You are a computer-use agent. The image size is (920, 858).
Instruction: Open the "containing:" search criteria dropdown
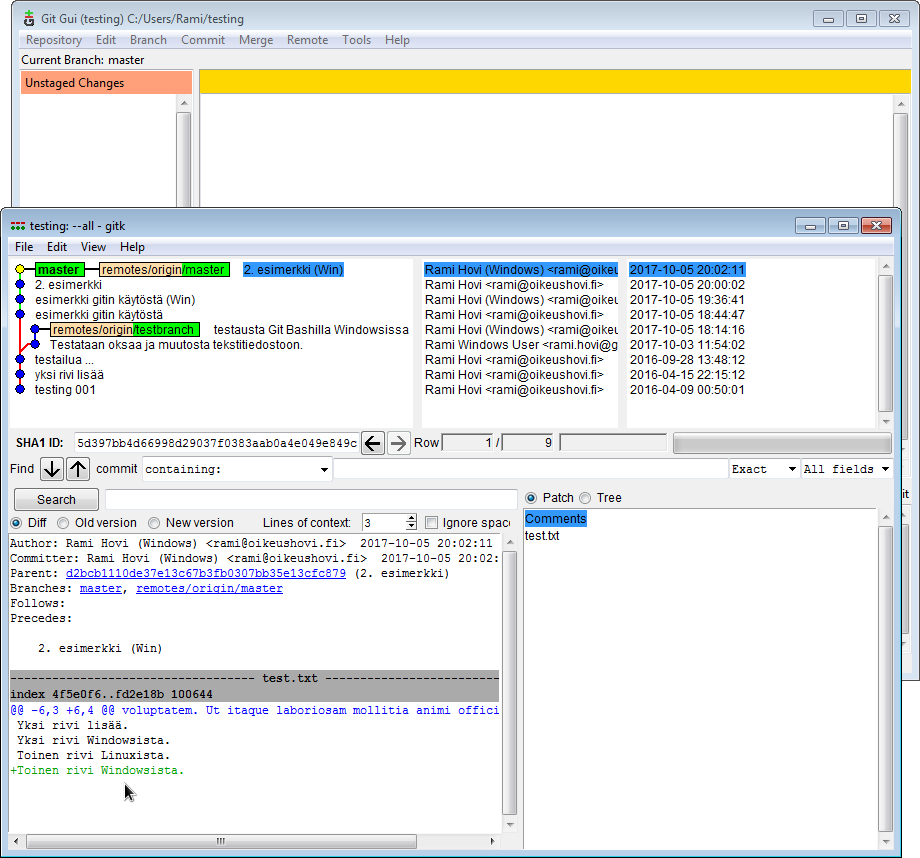coord(325,468)
